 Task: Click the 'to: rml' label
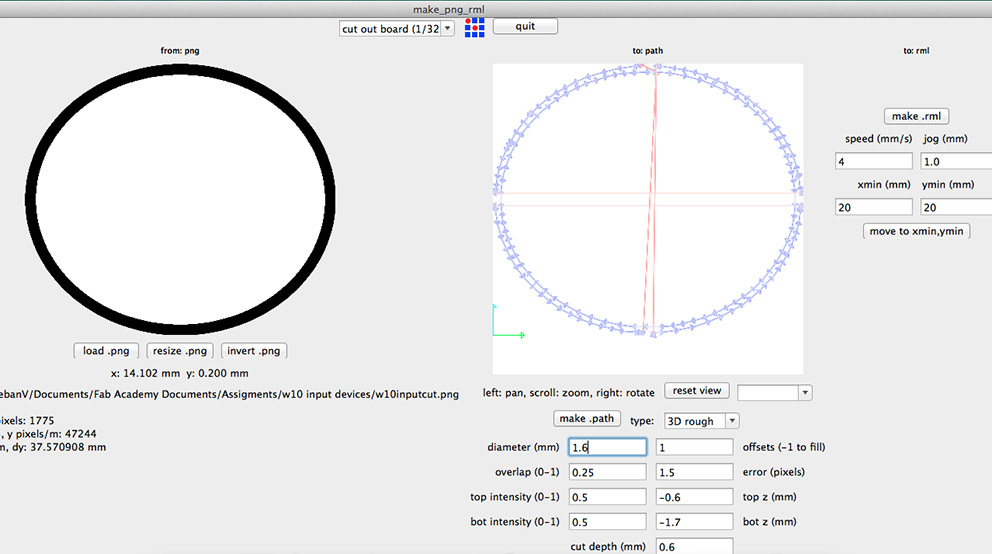(916, 51)
